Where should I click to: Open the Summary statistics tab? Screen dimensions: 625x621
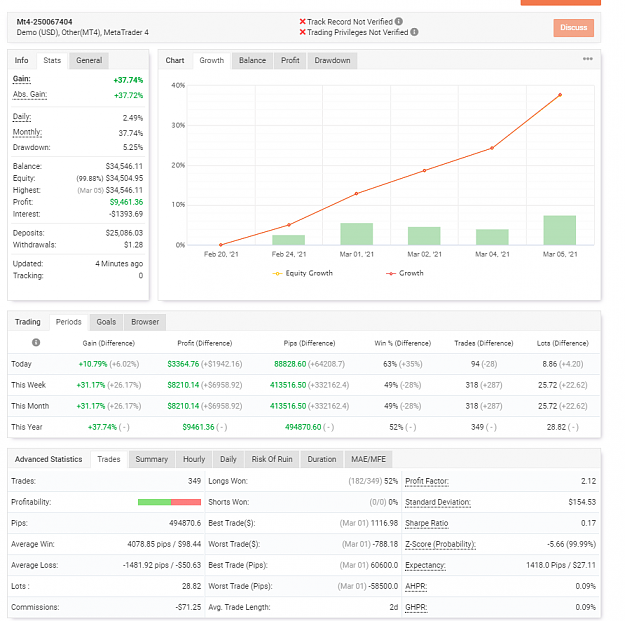(151, 460)
